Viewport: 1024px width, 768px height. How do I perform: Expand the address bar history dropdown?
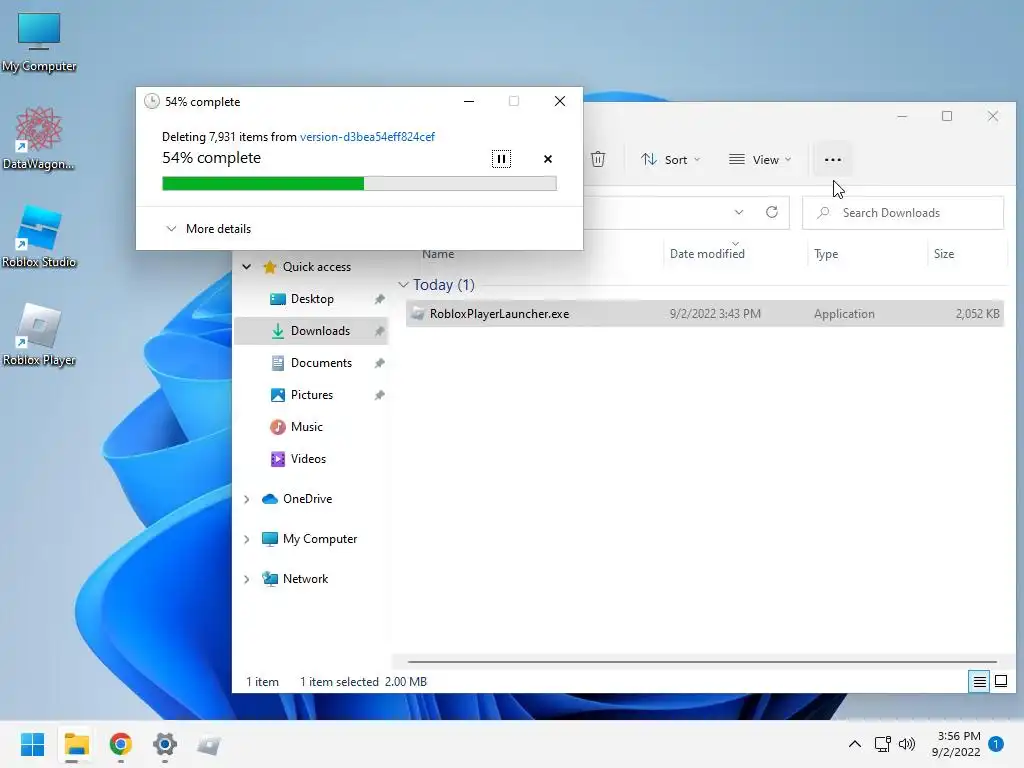tap(739, 212)
